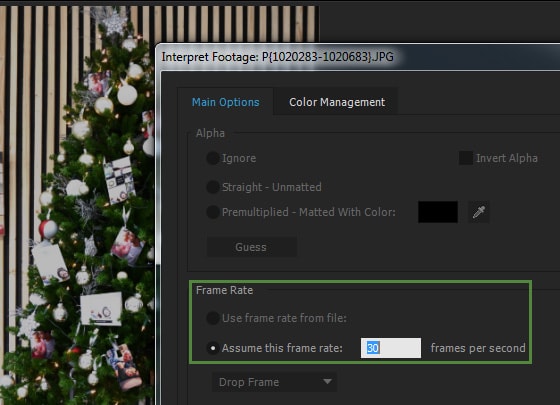Select Premultiplied - Matted With Color option
The image size is (560, 405).
coord(213,212)
